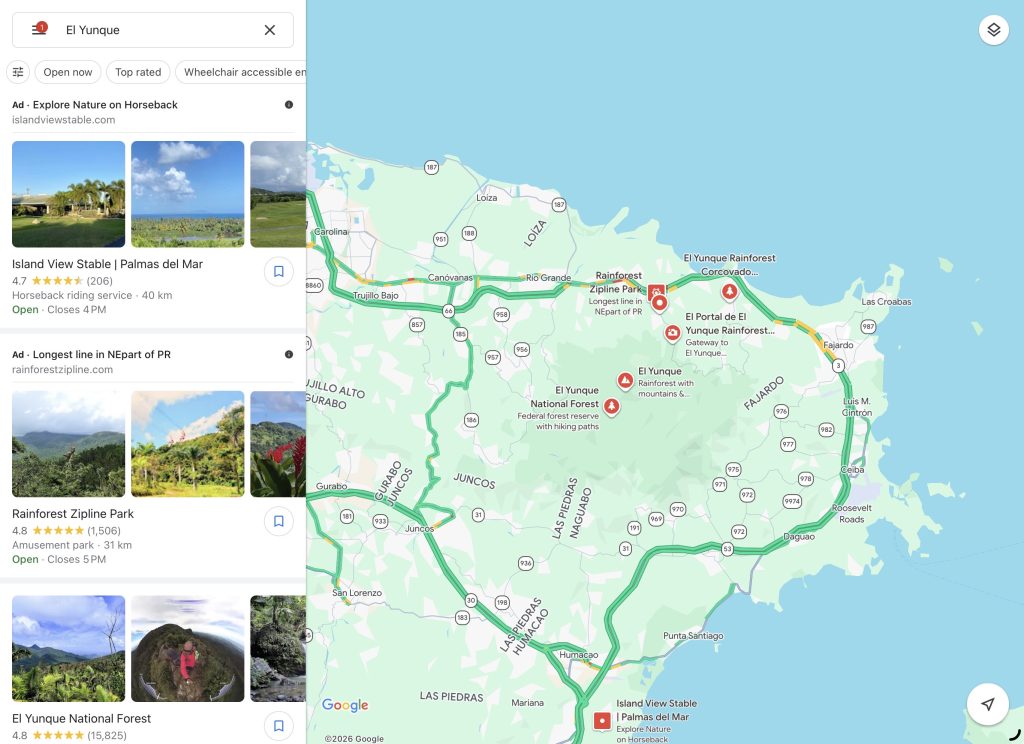Image resolution: width=1024 pixels, height=744 pixels.
Task: Toggle the Wheelchair accessible entrance filter chip
Action: pos(241,72)
